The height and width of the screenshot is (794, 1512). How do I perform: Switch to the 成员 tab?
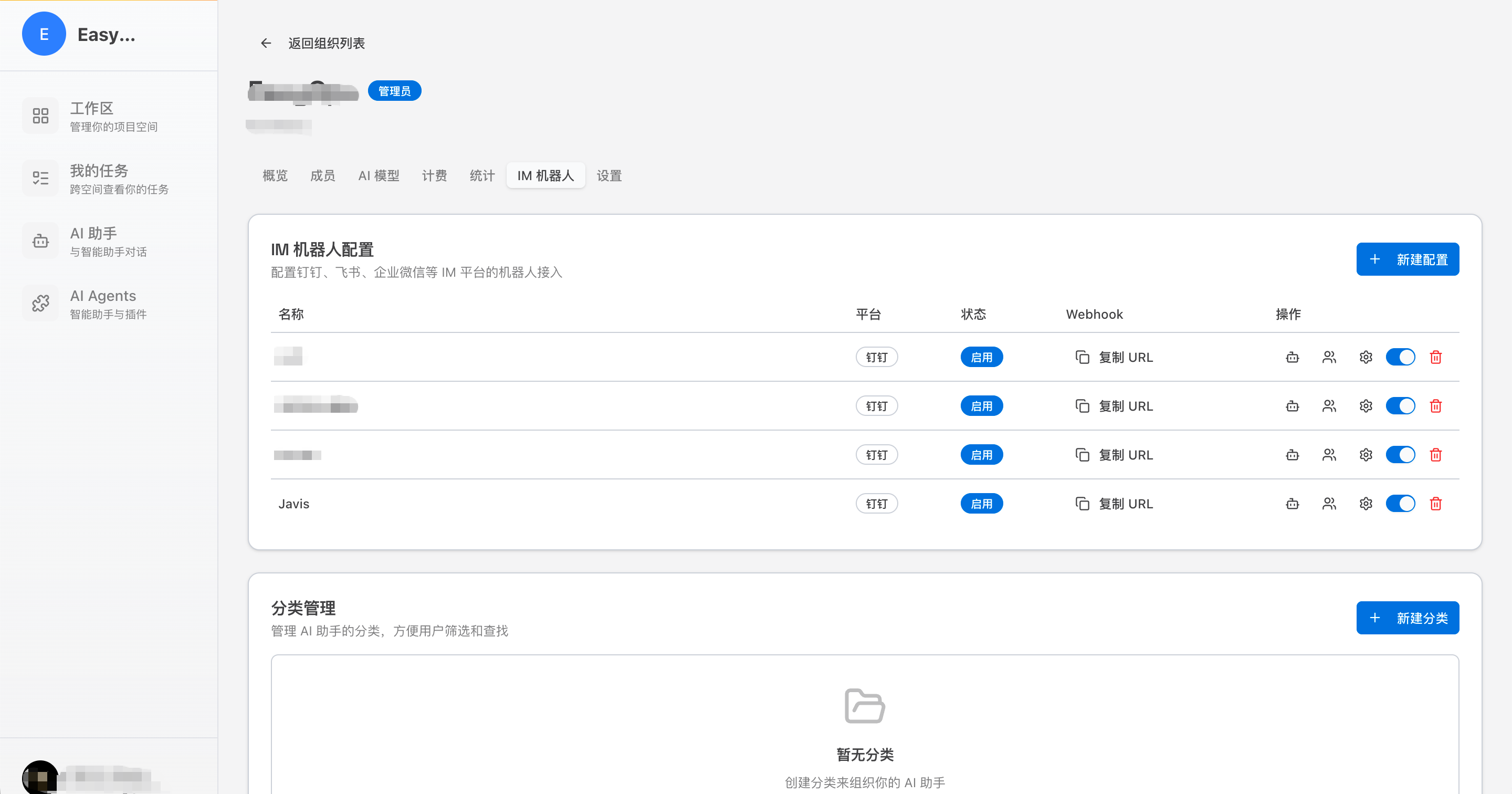pos(323,175)
